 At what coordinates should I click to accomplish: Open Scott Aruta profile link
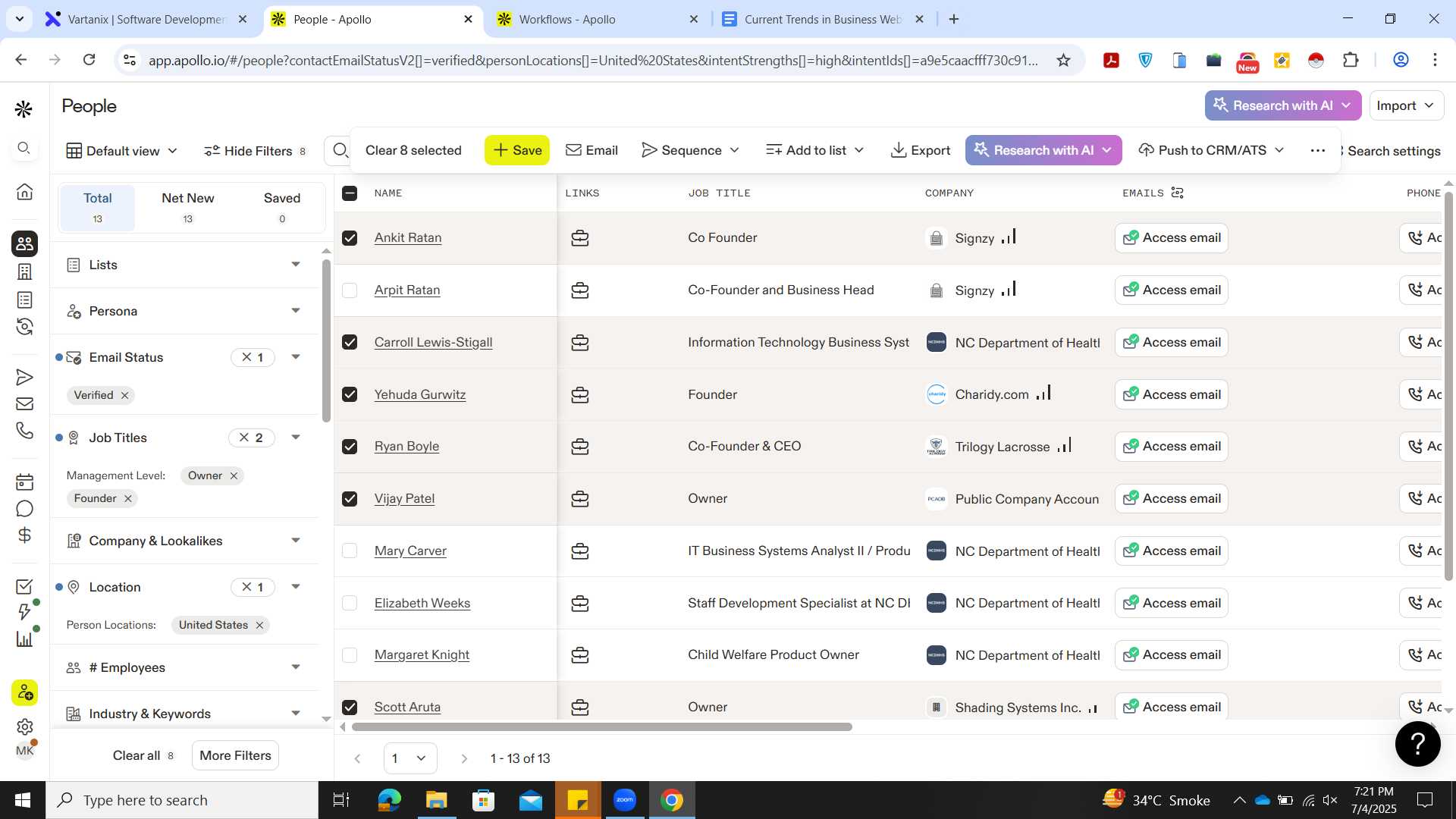407,707
